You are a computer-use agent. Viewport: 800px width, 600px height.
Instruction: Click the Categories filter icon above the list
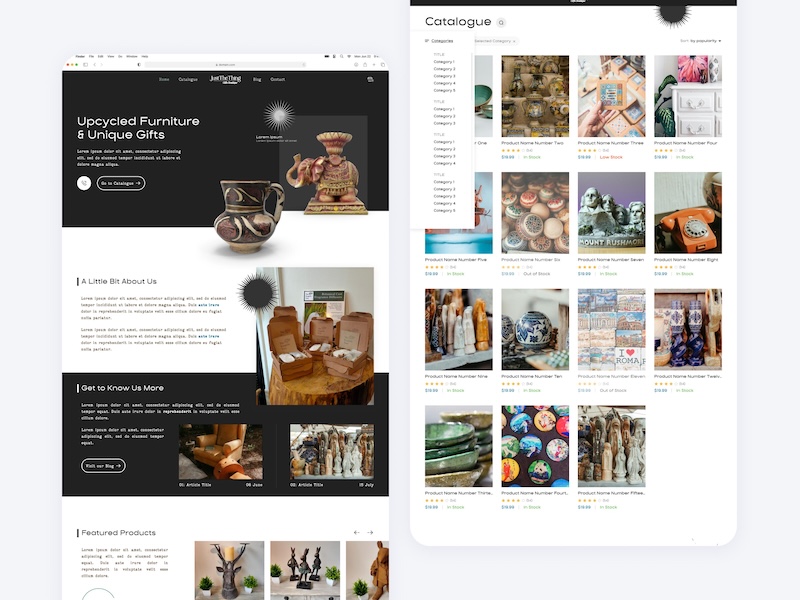pos(428,40)
